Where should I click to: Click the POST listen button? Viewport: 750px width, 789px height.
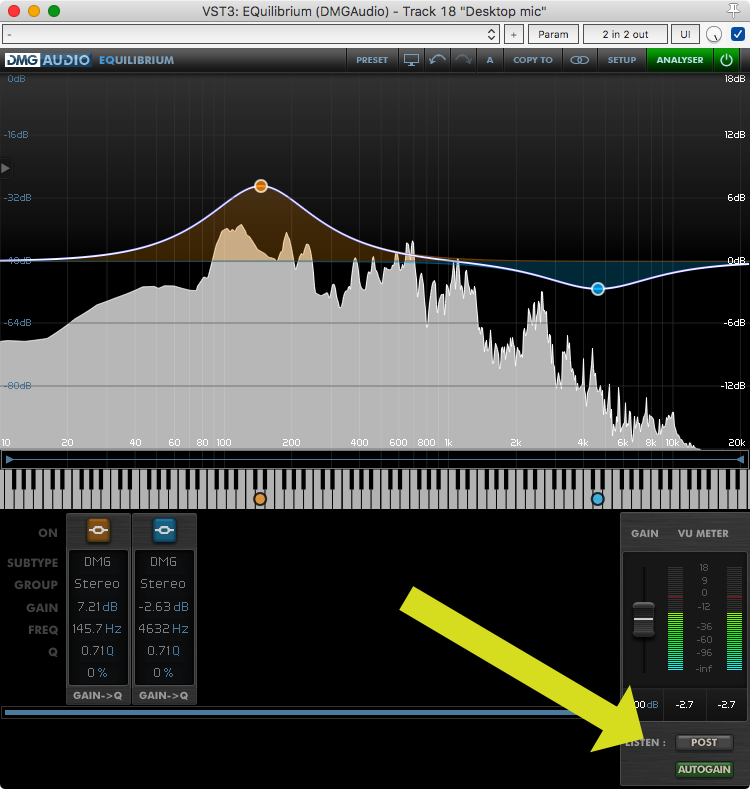pyautogui.click(x=704, y=743)
